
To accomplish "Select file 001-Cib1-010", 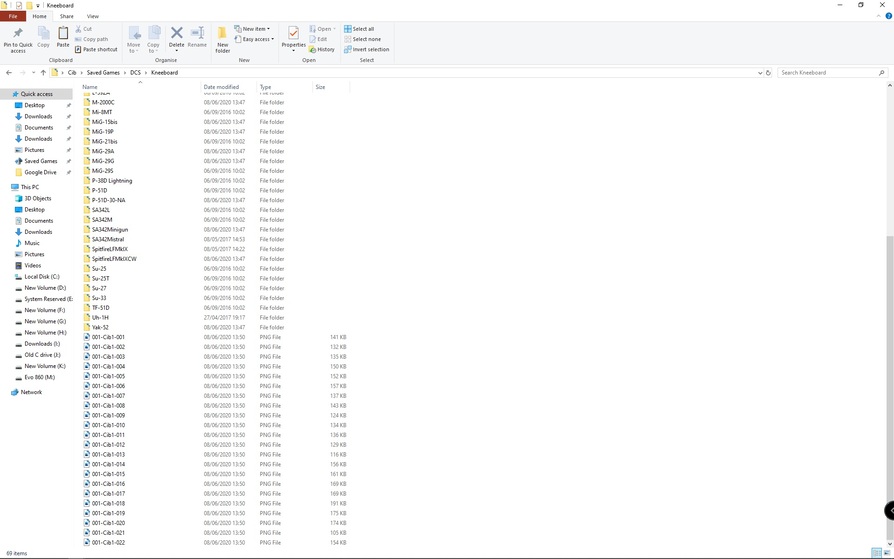I will pos(108,425).
